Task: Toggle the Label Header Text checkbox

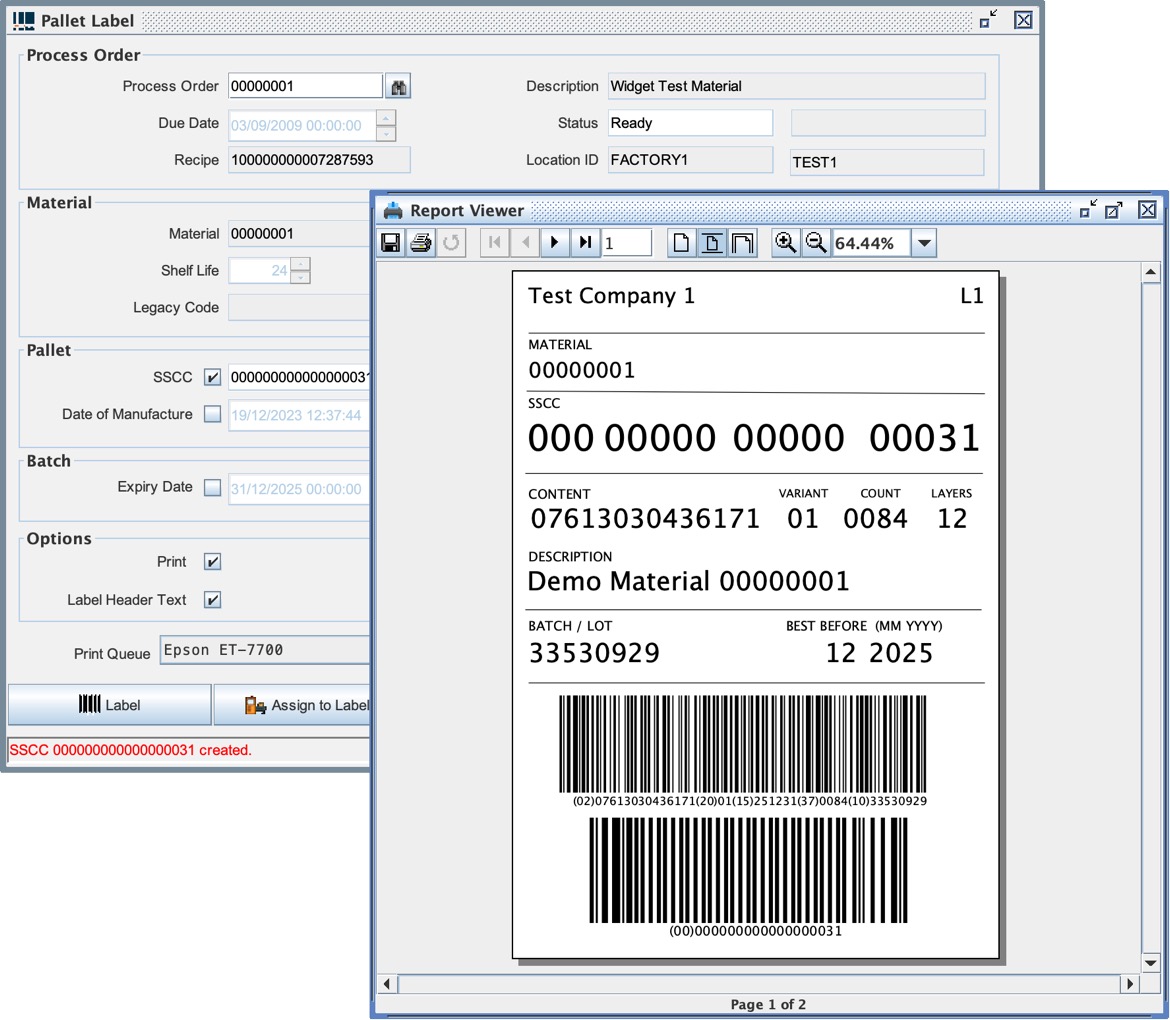Action: [x=212, y=600]
